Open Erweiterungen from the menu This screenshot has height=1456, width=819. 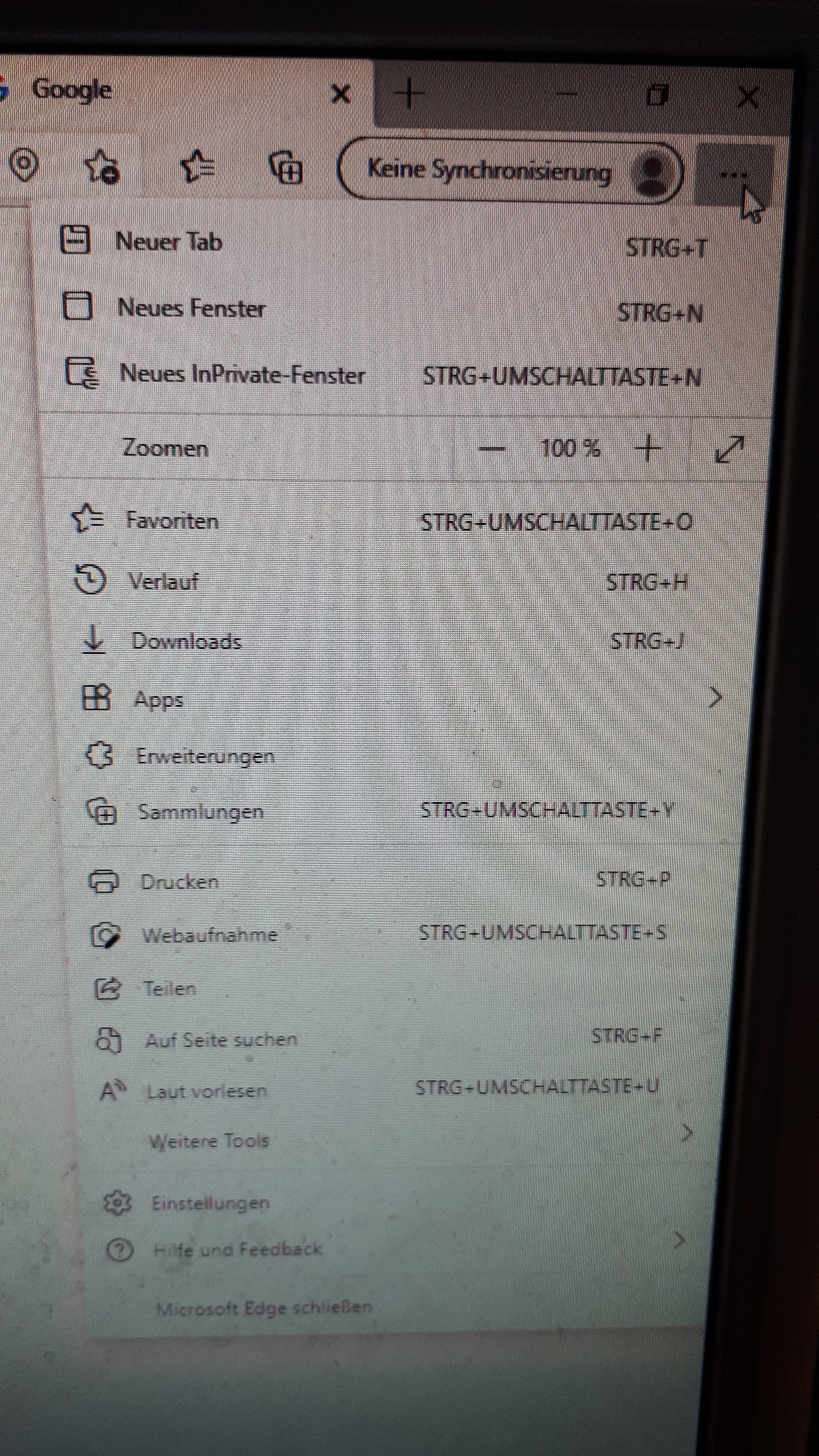[x=205, y=756]
